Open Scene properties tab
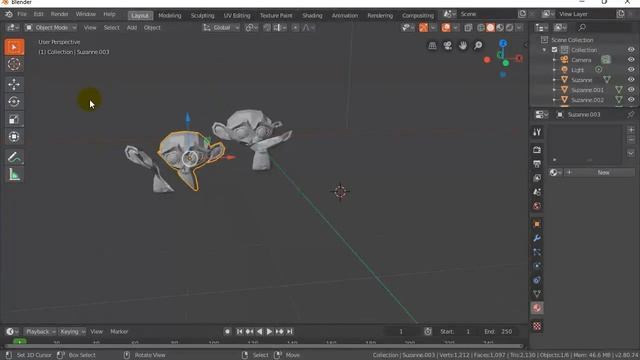 [537, 192]
